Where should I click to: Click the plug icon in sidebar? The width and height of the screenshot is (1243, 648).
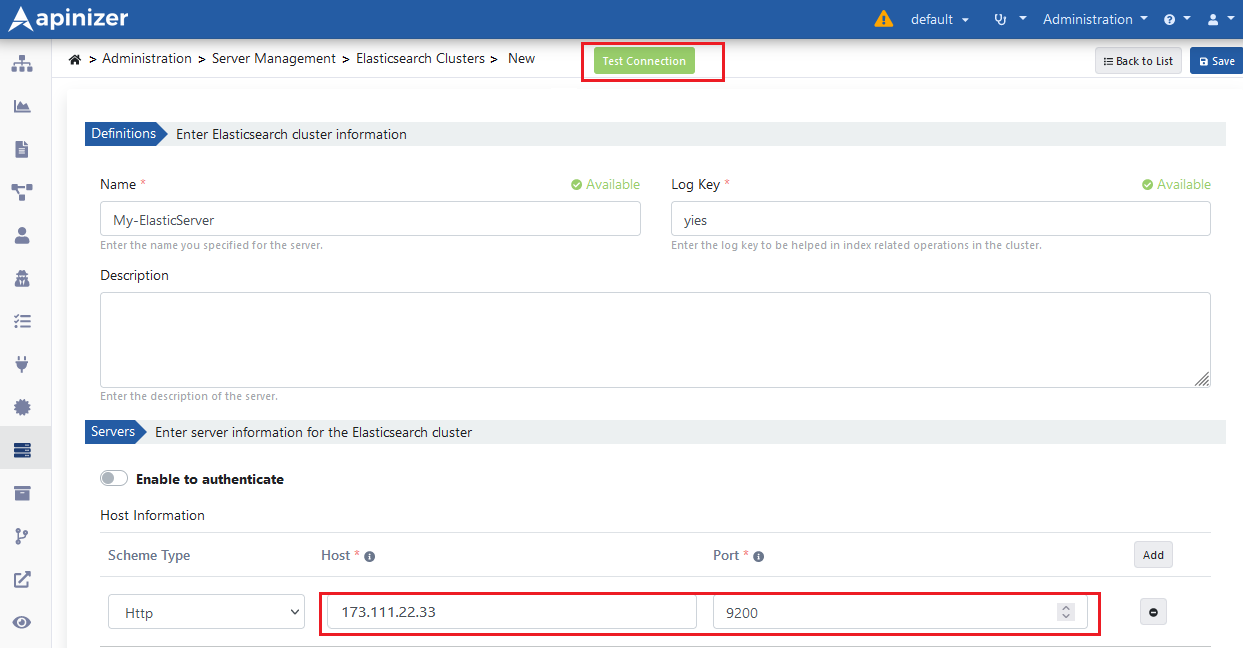(22, 364)
